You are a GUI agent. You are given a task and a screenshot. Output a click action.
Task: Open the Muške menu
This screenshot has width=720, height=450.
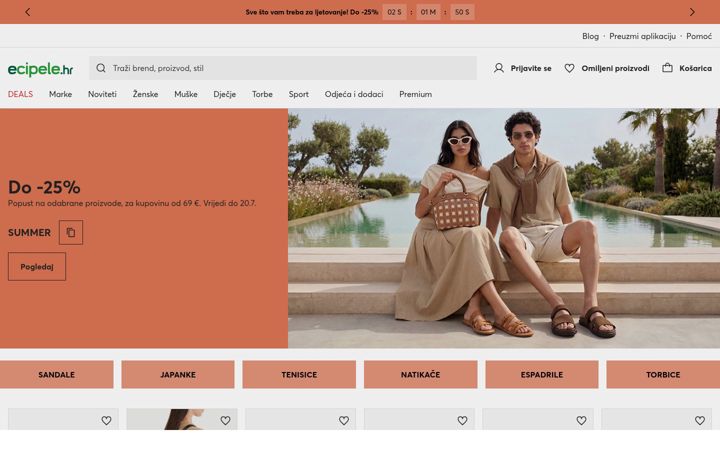(x=186, y=94)
